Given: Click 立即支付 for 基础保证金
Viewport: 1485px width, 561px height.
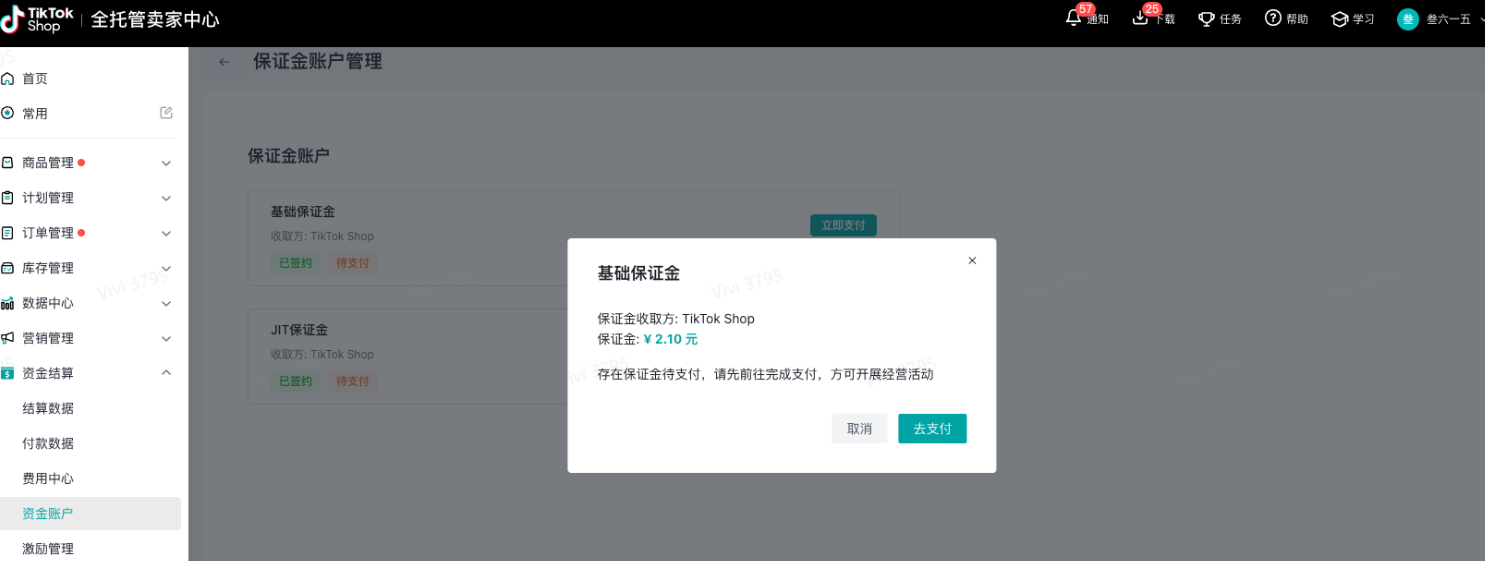Looking at the screenshot, I should (x=843, y=225).
